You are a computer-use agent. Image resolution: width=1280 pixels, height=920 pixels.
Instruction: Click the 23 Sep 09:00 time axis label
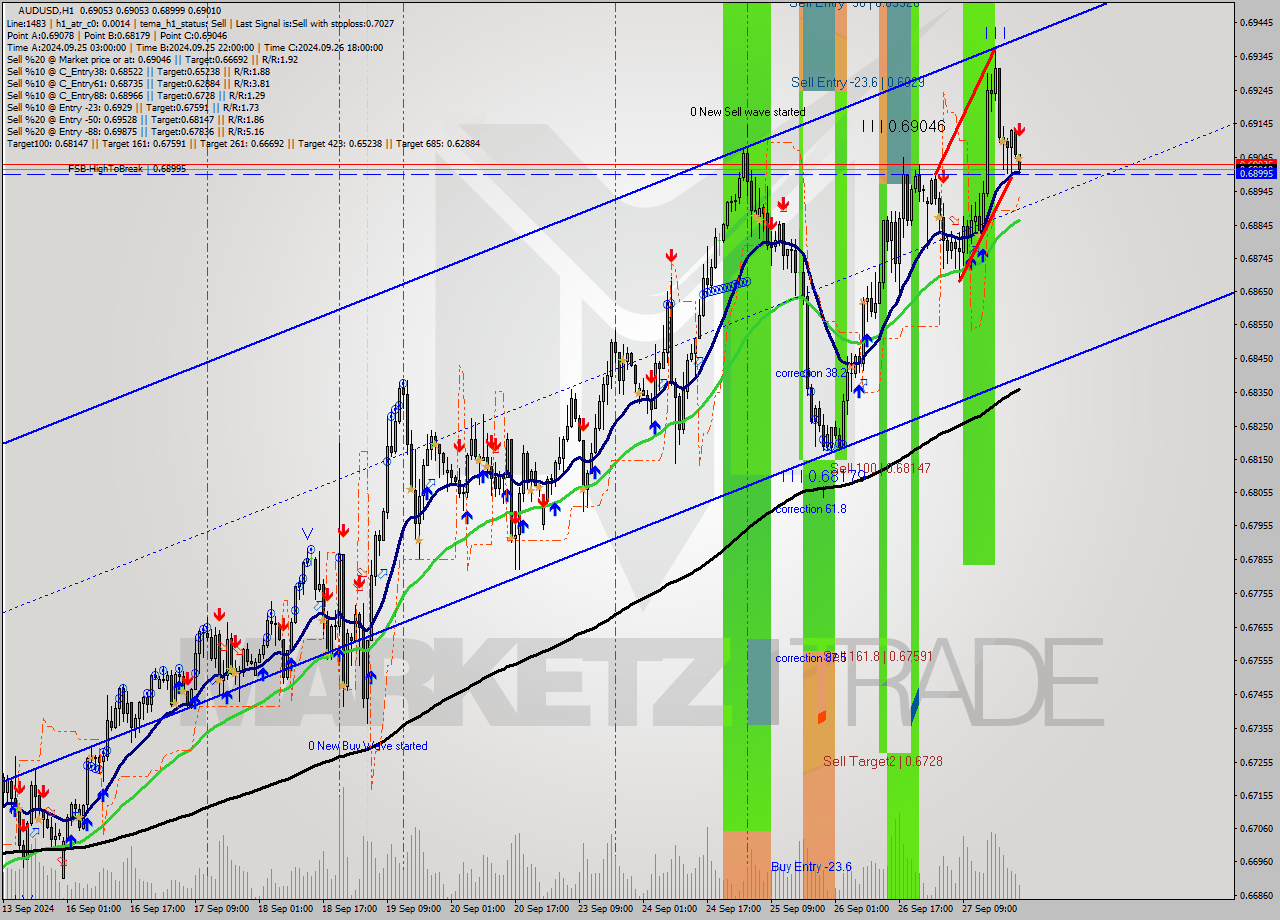(x=607, y=909)
